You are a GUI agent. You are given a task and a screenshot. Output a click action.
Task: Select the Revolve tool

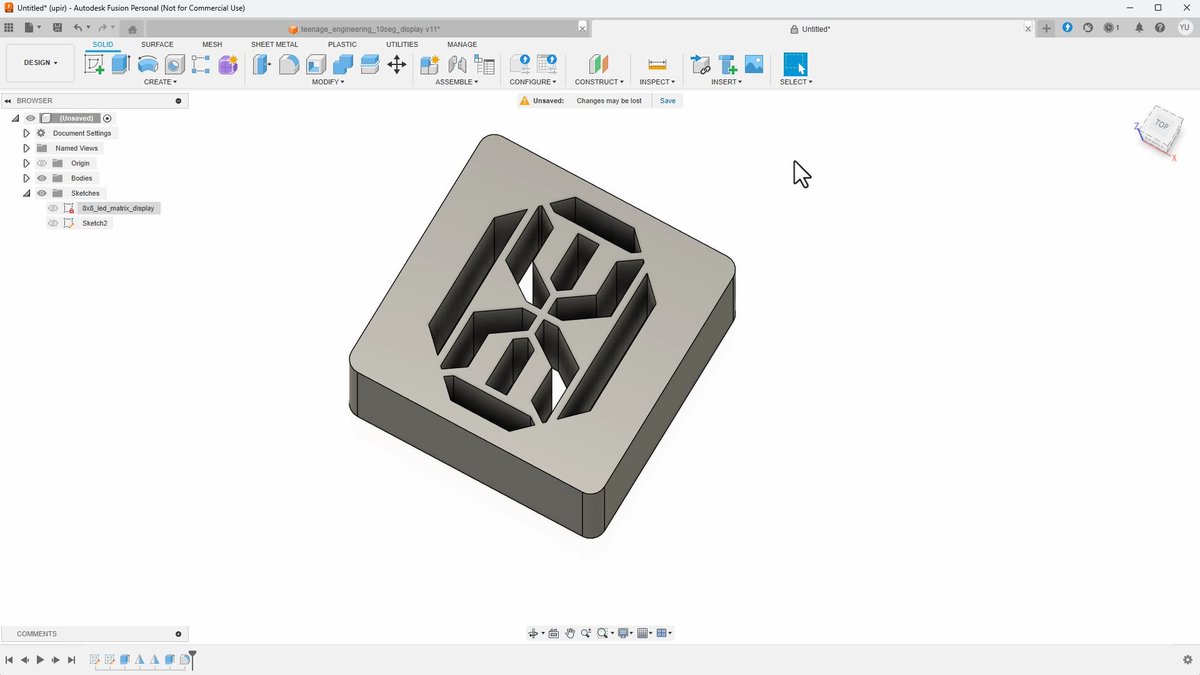point(148,65)
